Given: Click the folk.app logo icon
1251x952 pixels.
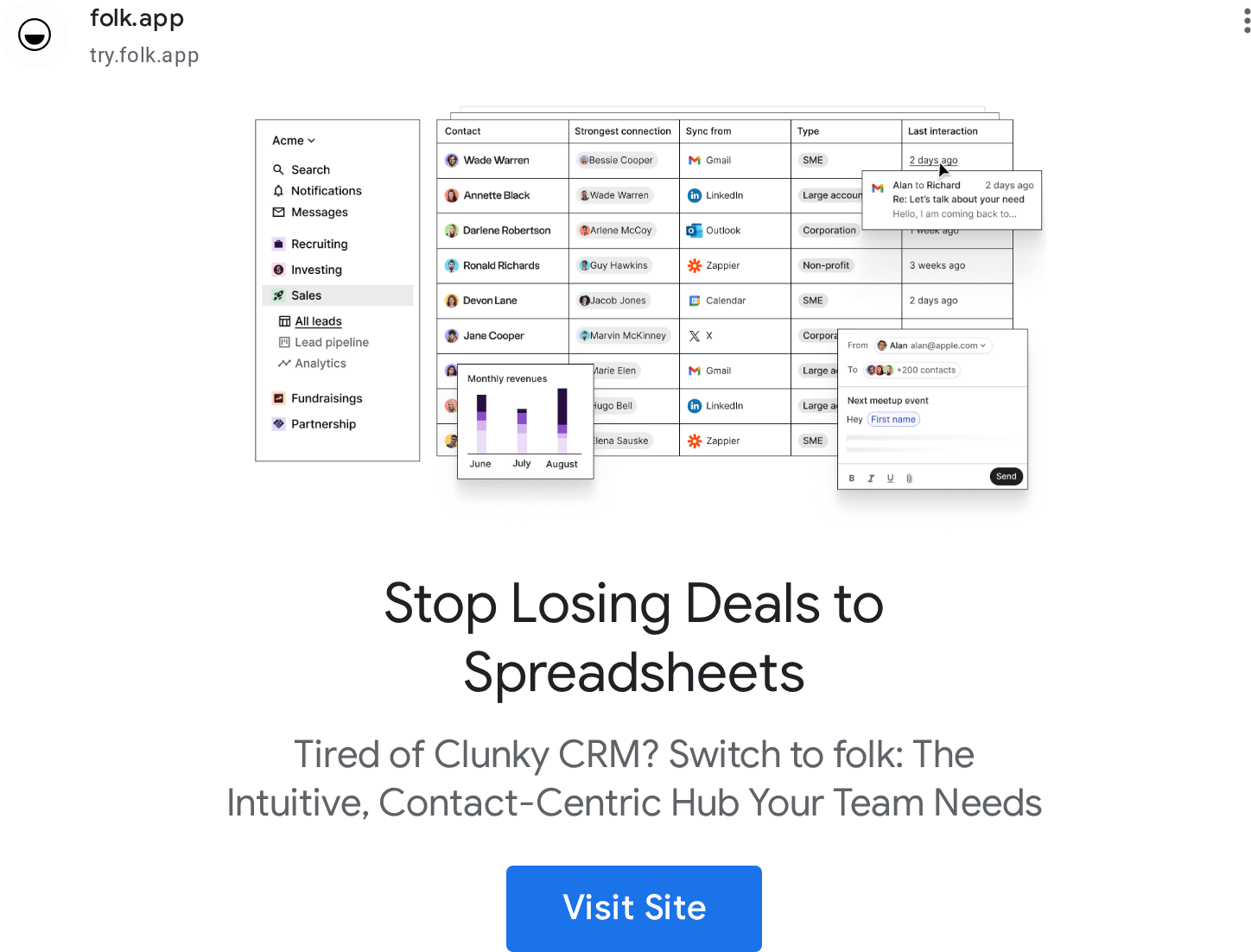Looking at the screenshot, I should tap(35, 35).
